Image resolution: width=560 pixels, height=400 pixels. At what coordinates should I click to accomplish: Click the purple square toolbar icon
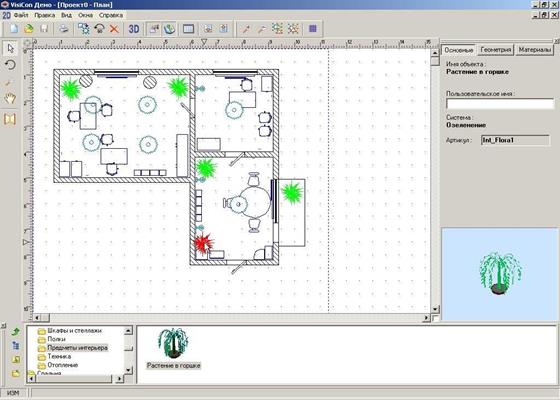312,29
